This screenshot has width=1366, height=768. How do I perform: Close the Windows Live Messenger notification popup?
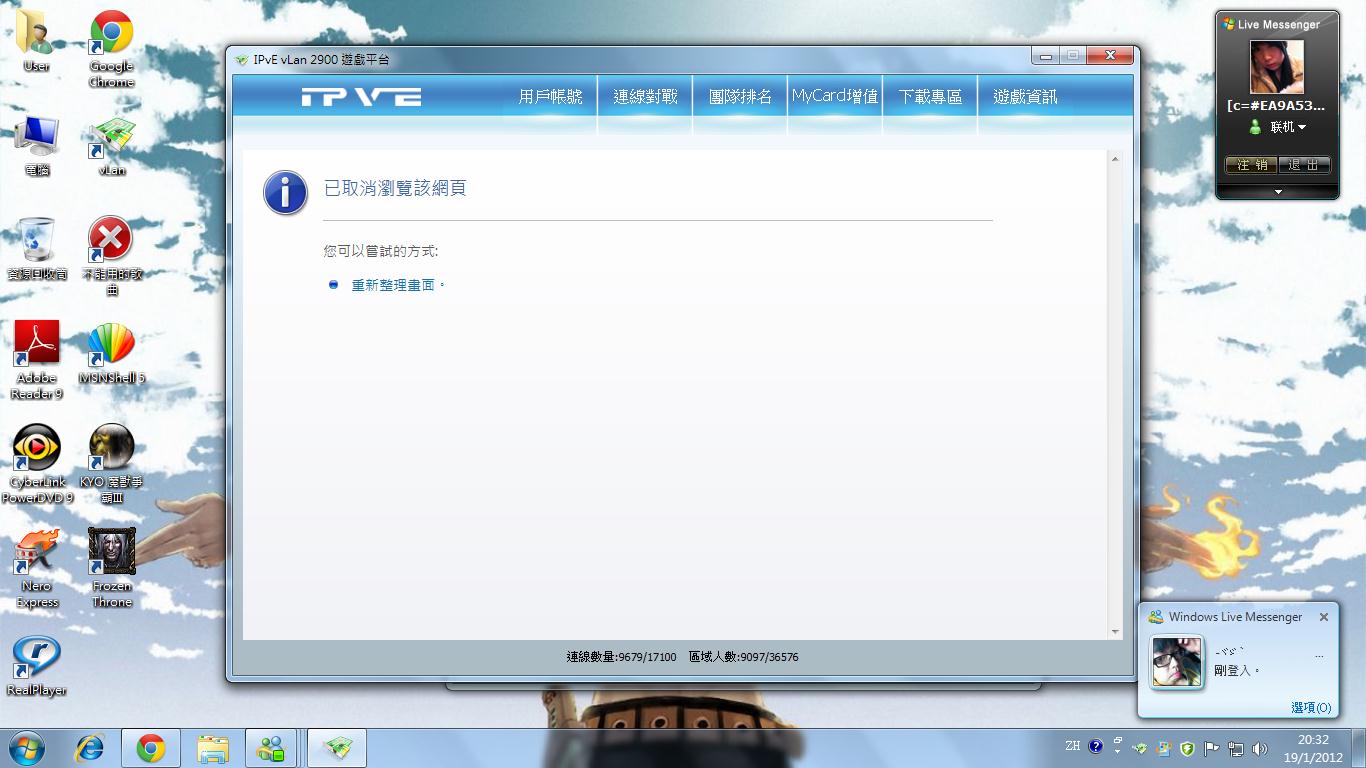tap(1324, 617)
